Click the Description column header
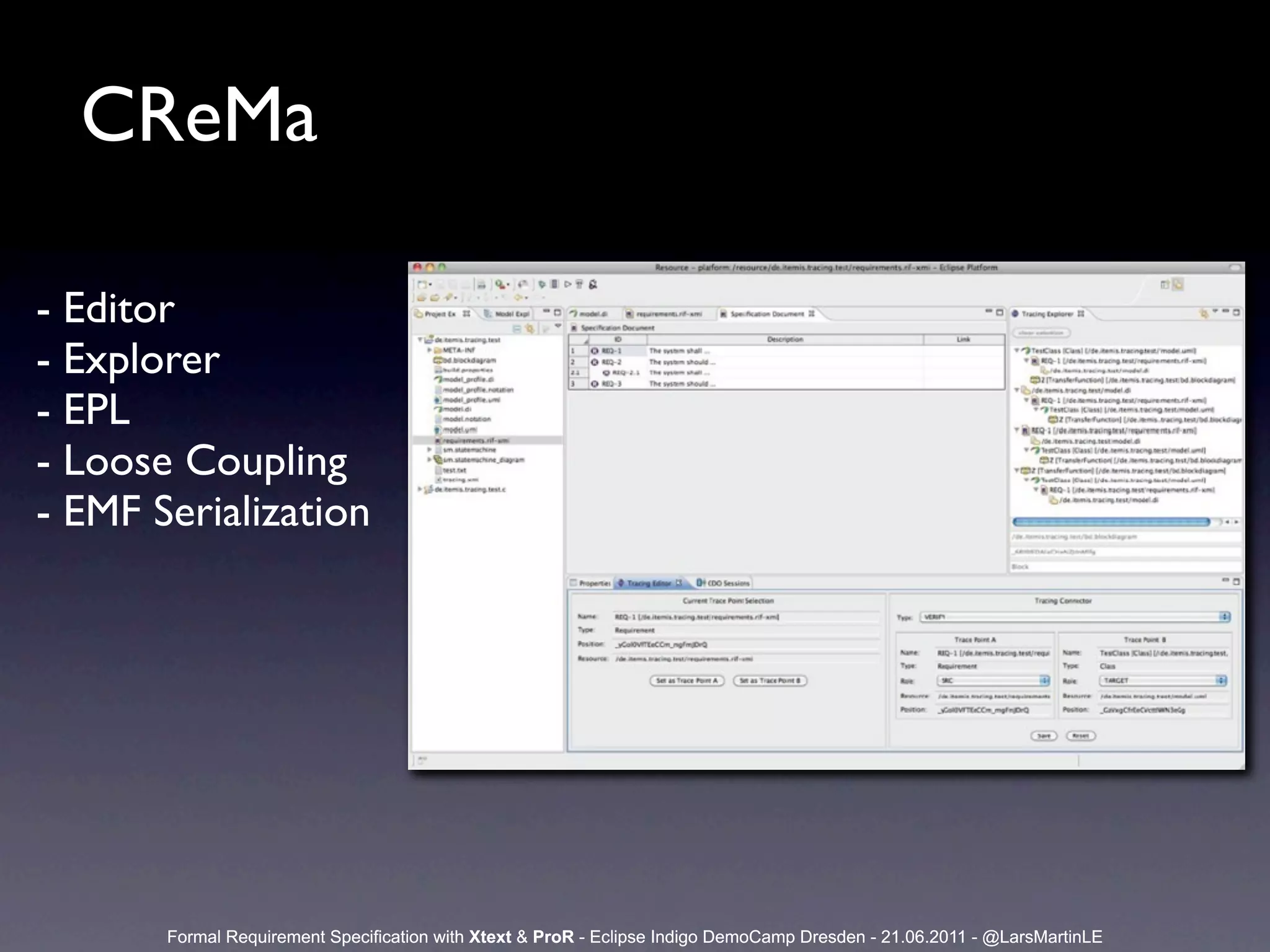This screenshot has width=1270, height=952. (x=785, y=340)
